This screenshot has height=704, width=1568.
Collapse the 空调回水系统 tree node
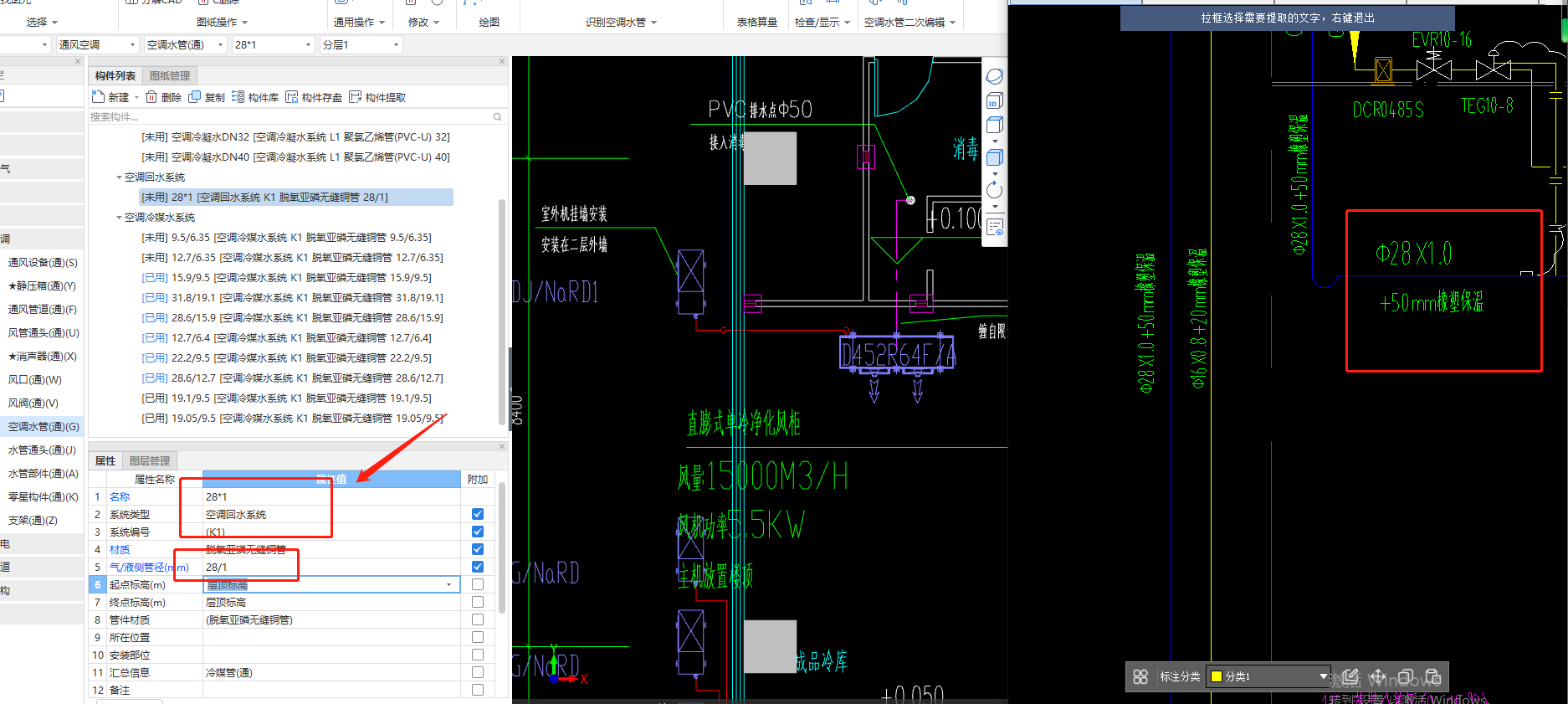pos(119,177)
